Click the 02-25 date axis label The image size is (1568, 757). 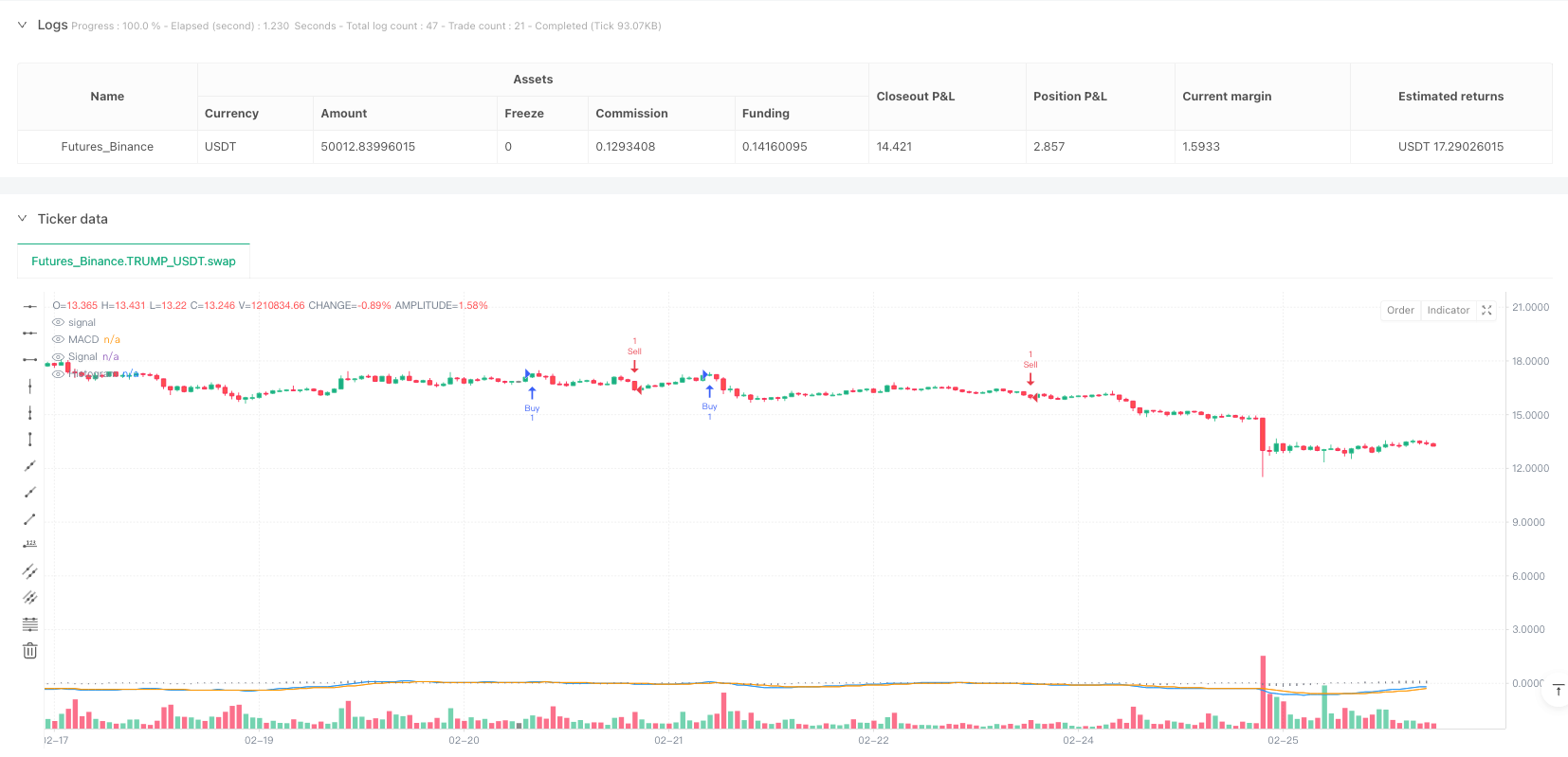tap(1283, 740)
